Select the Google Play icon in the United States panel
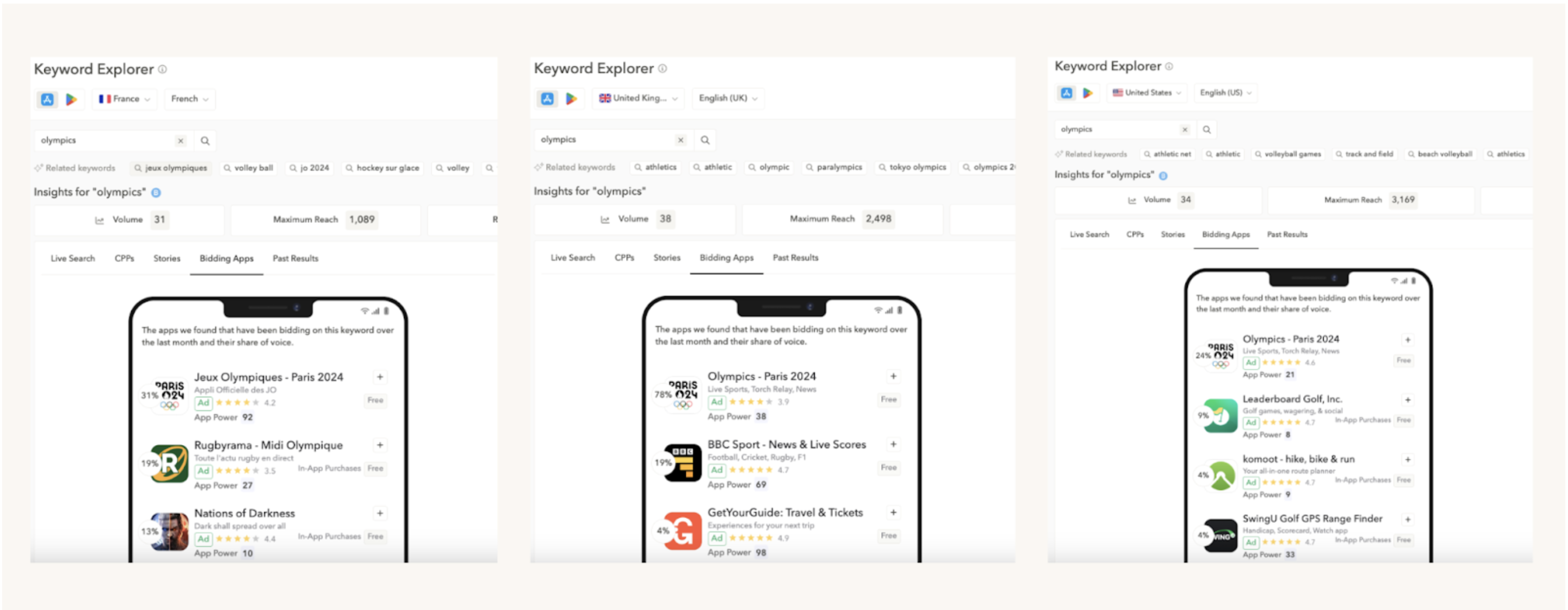The width and height of the screenshot is (1568, 610). pyautogui.click(x=1088, y=93)
